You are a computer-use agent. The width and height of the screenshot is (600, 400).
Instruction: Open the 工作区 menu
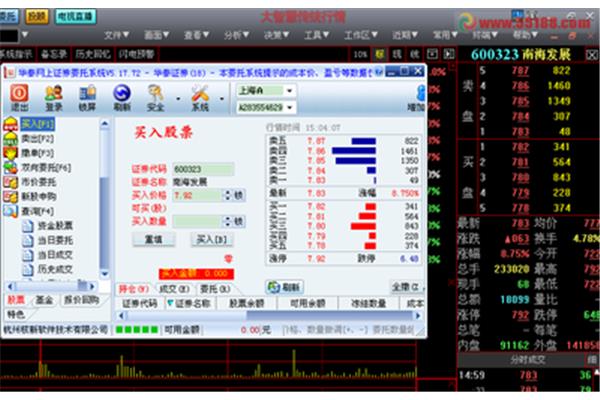coord(361,35)
